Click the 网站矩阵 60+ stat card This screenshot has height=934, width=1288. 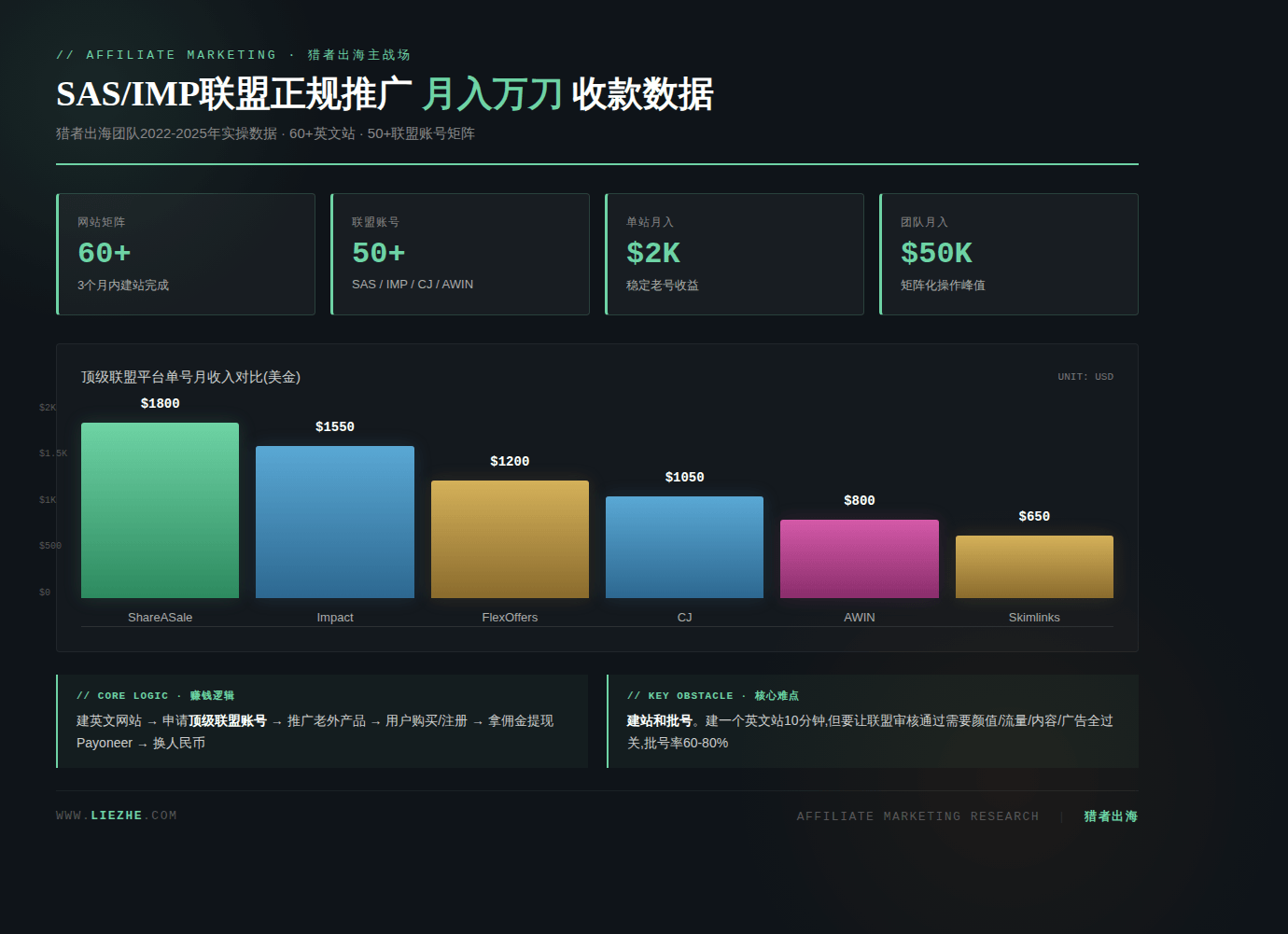tap(186, 254)
